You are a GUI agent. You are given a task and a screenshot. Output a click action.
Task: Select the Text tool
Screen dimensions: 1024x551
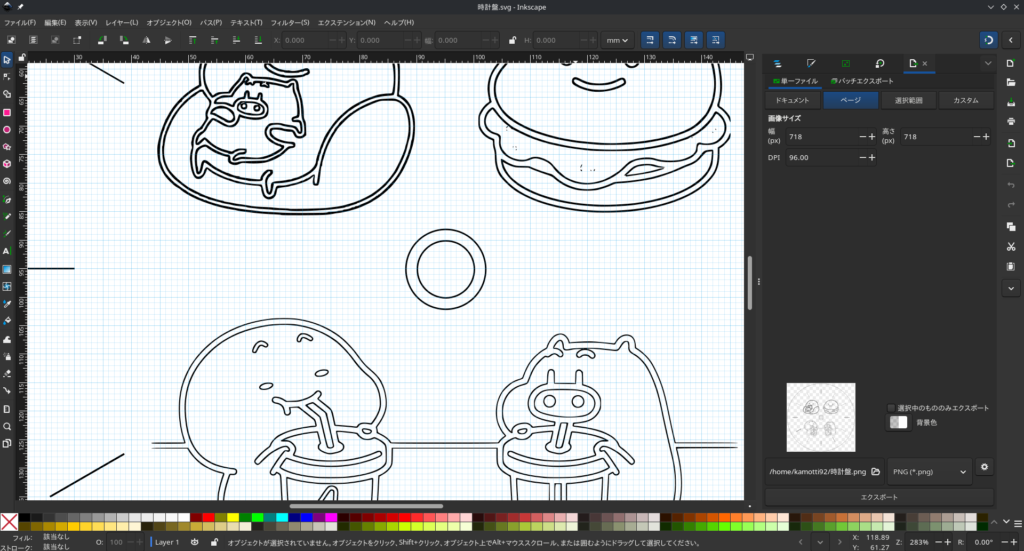[7, 251]
